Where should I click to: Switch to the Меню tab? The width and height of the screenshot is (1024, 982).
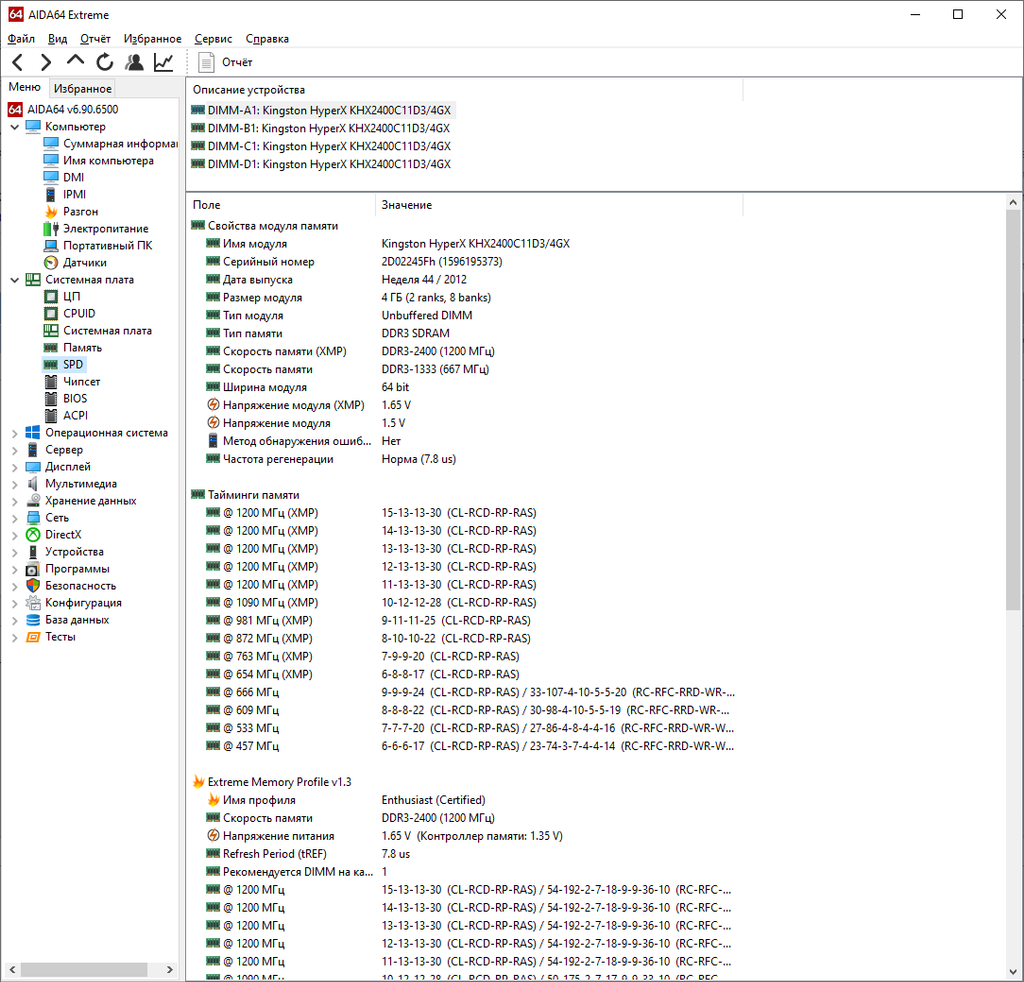tap(25, 87)
